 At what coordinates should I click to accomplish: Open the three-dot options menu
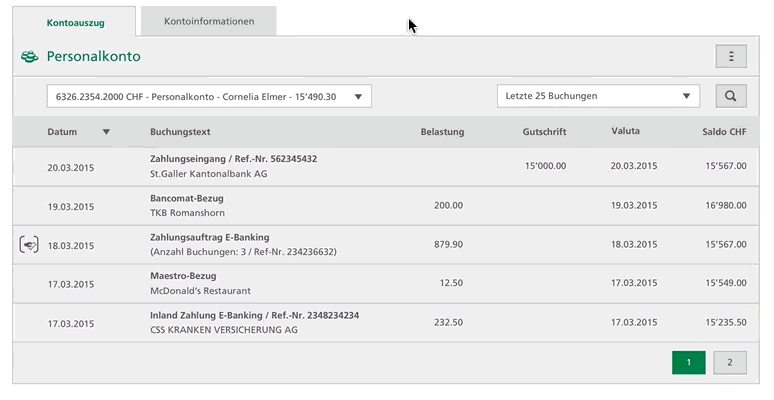tap(731, 57)
